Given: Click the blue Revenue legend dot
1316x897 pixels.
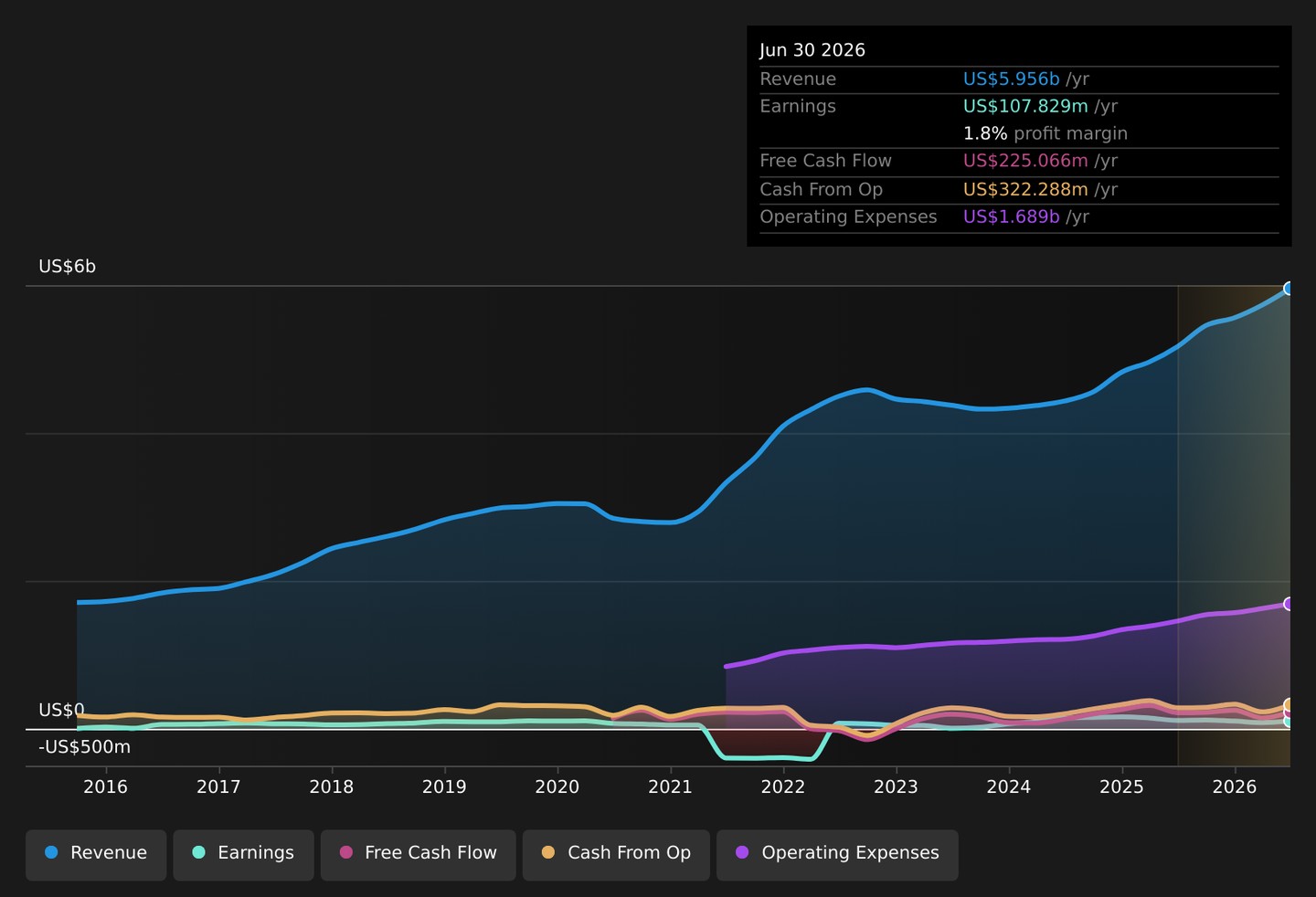Looking at the screenshot, I should [51, 852].
